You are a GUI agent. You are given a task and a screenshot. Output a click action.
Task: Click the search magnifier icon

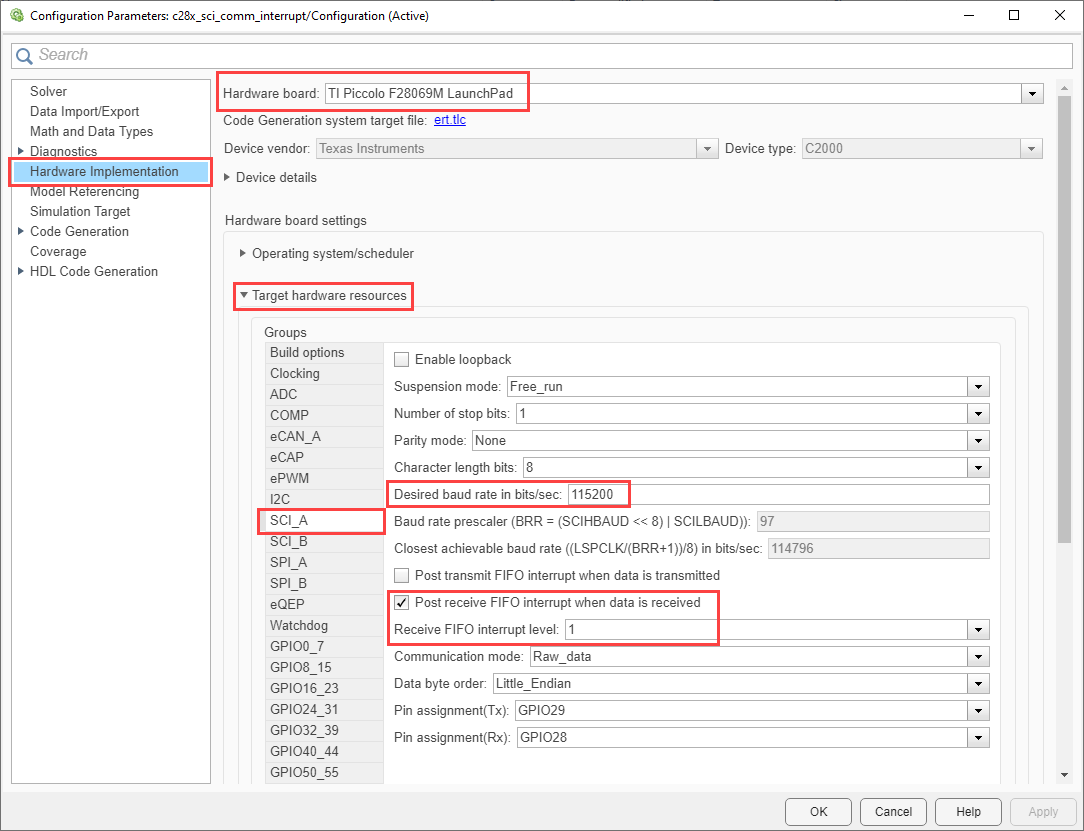24,55
